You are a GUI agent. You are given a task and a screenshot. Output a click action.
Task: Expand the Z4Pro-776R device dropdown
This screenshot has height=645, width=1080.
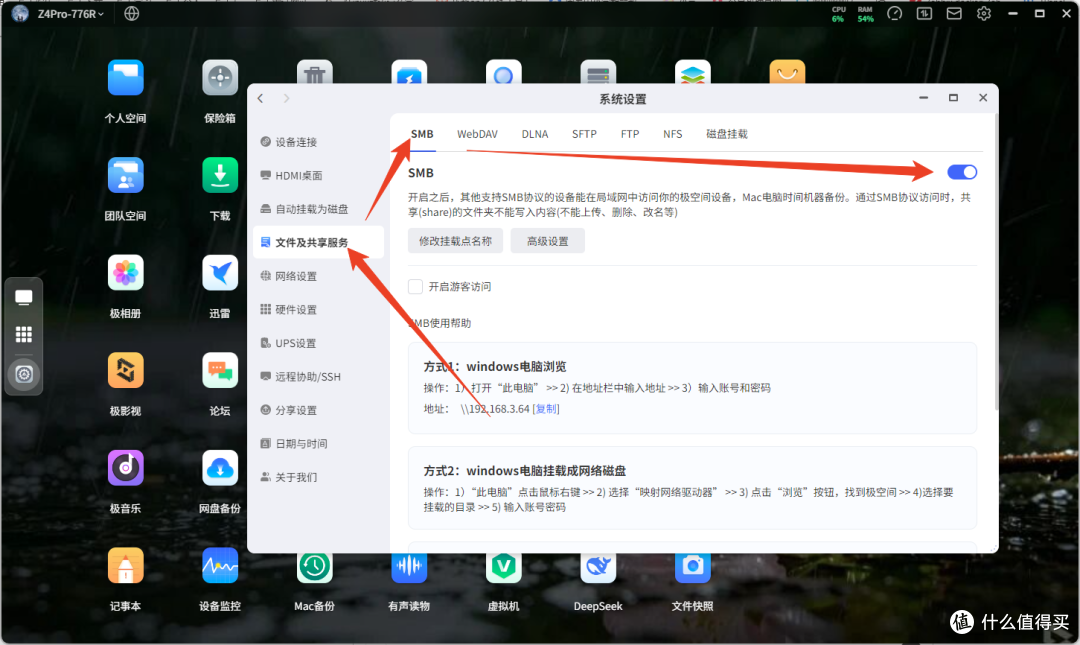71,14
